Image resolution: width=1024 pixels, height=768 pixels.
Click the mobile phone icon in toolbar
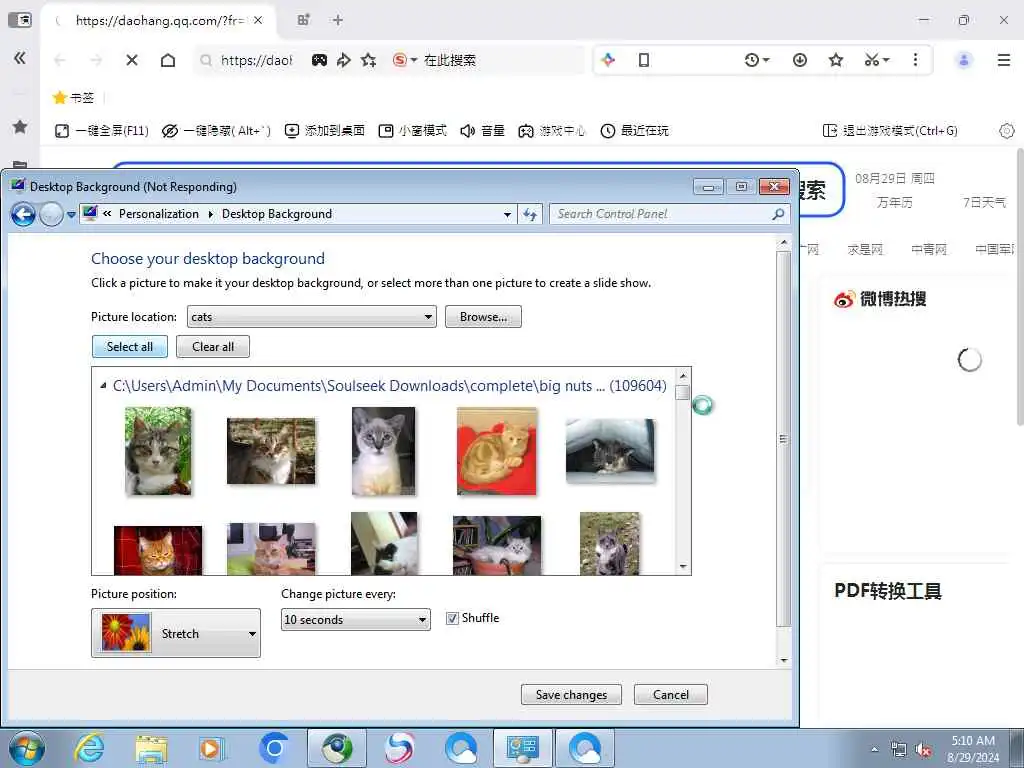pyautogui.click(x=643, y=60)
